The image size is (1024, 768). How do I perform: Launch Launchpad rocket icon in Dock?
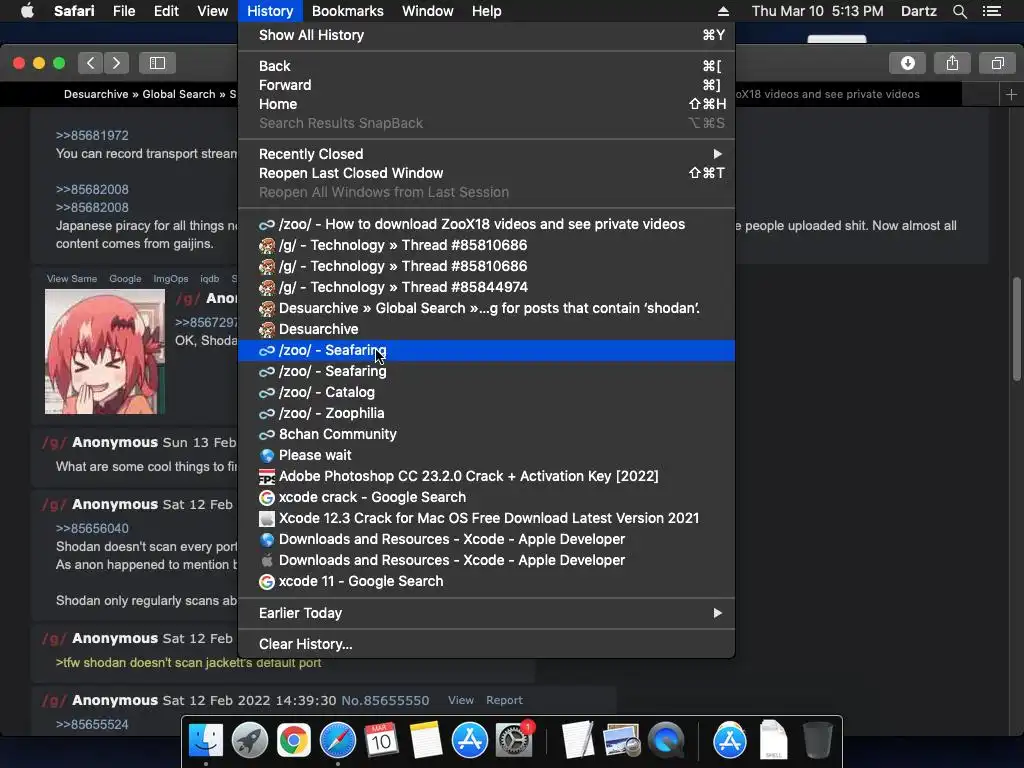point(249,741)
